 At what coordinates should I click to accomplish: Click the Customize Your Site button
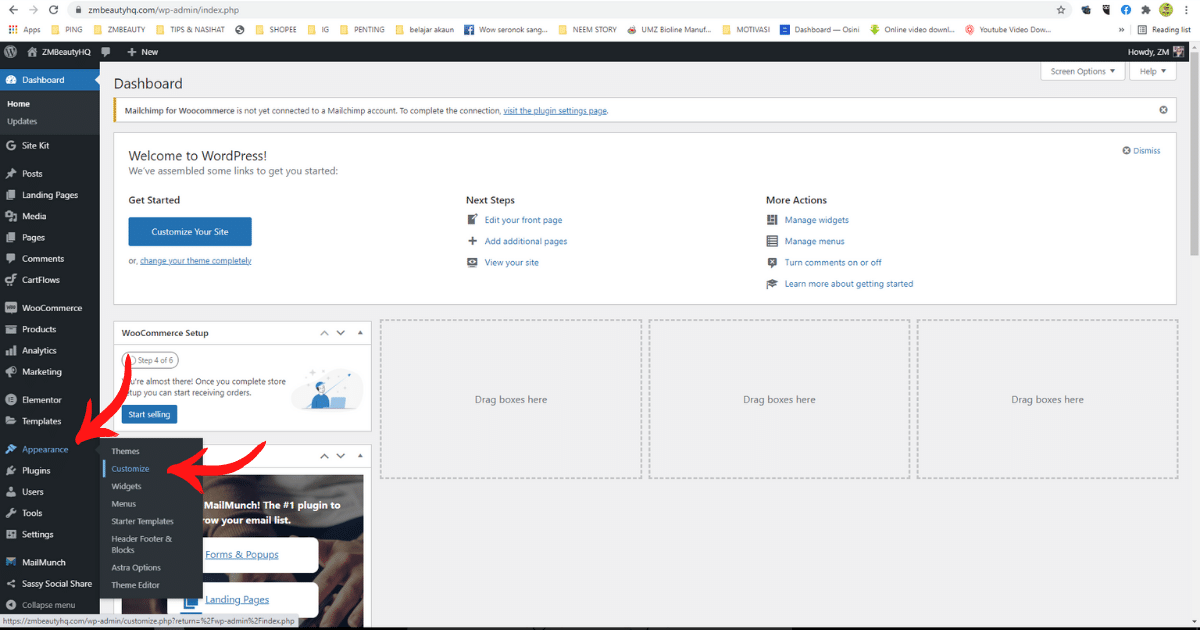pos(190,232)
